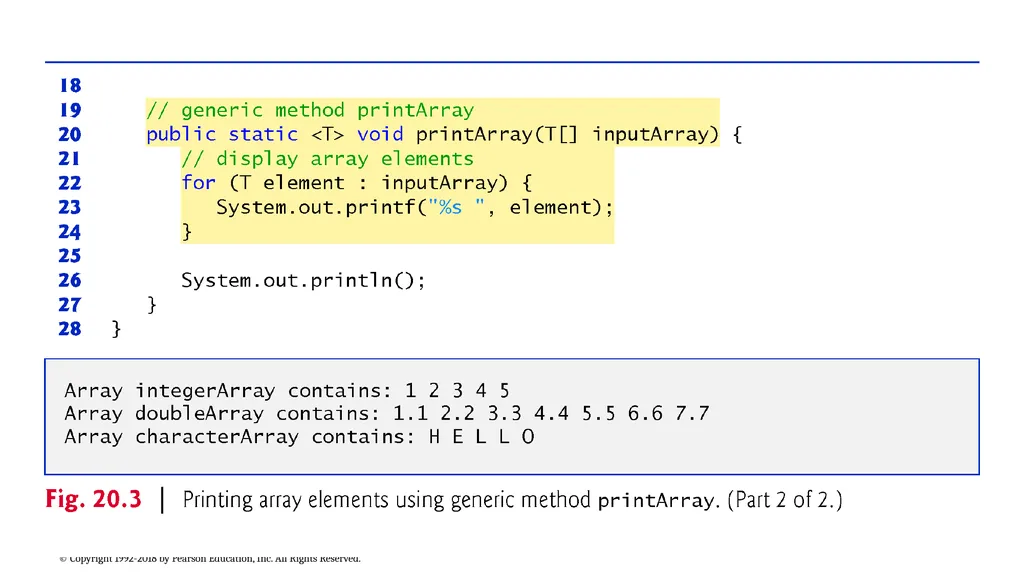
Task: Click the 'Fig. 20.3' figure label
Action: pos(93,499)
